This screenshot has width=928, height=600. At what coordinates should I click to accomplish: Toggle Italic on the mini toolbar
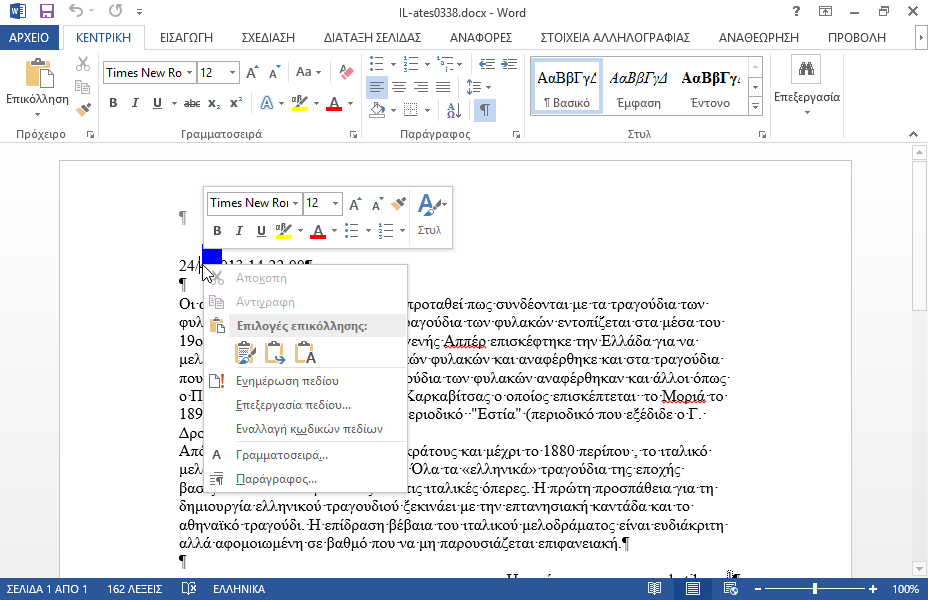[239, 231]
